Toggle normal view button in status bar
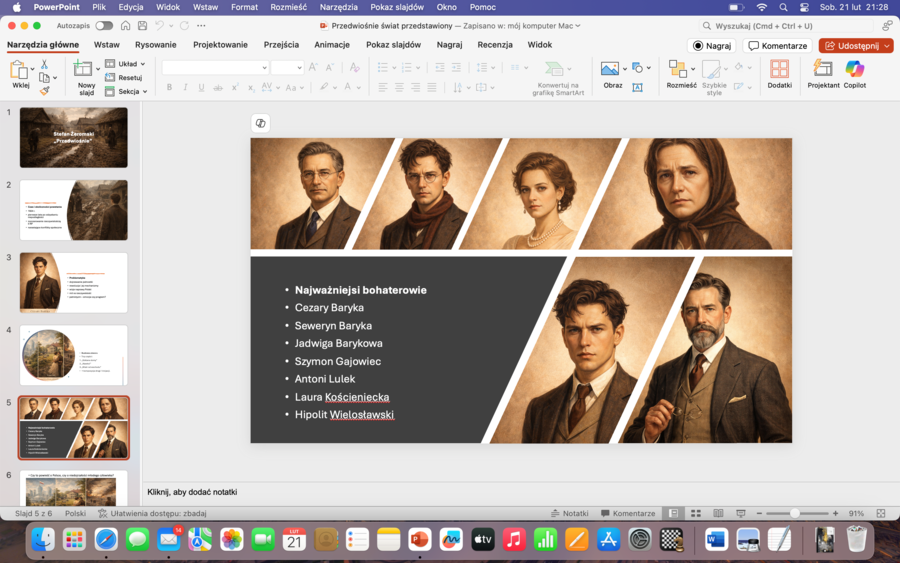 [x=673, y=513]
